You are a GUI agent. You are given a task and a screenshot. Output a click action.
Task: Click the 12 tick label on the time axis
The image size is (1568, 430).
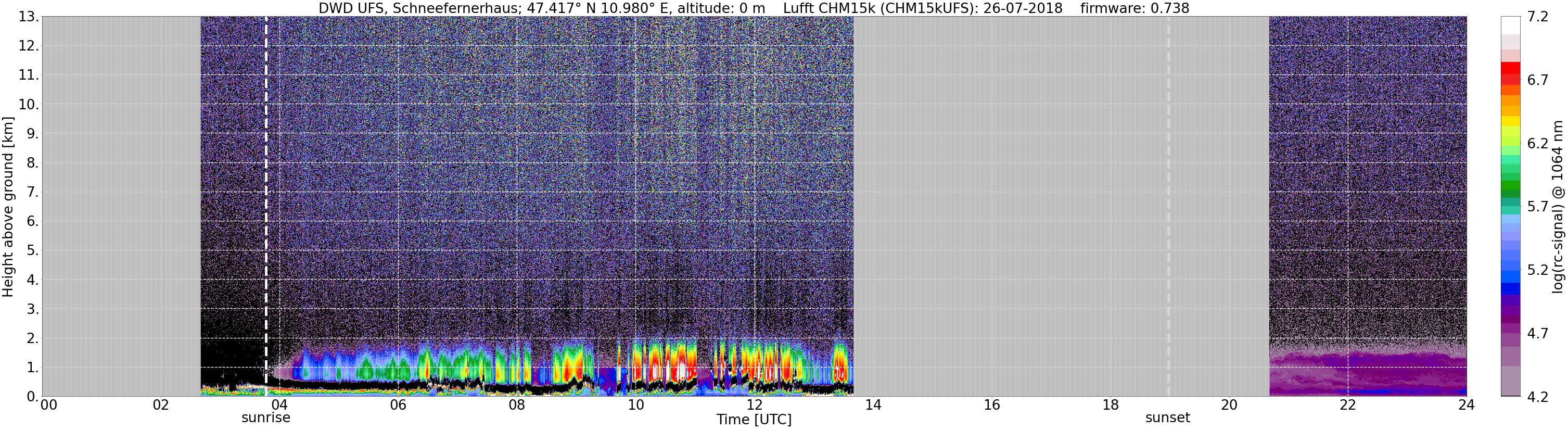click(x=754, y=405)
